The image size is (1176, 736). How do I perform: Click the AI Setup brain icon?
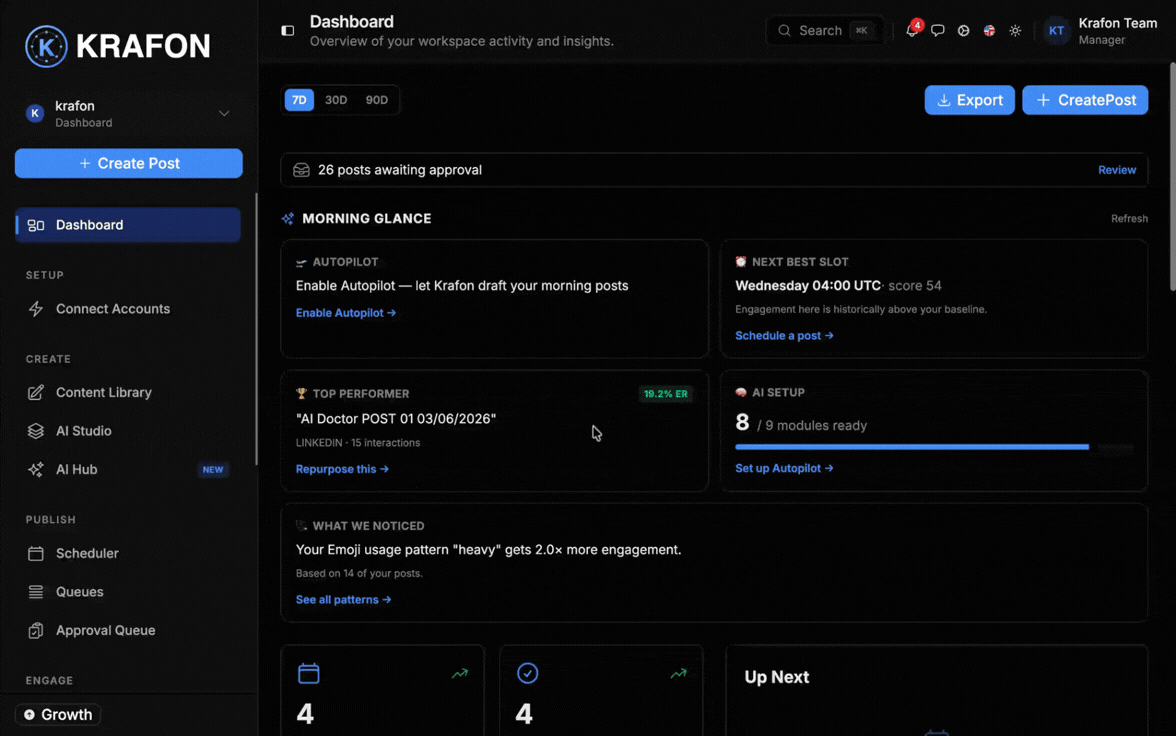tap(741, 392)
